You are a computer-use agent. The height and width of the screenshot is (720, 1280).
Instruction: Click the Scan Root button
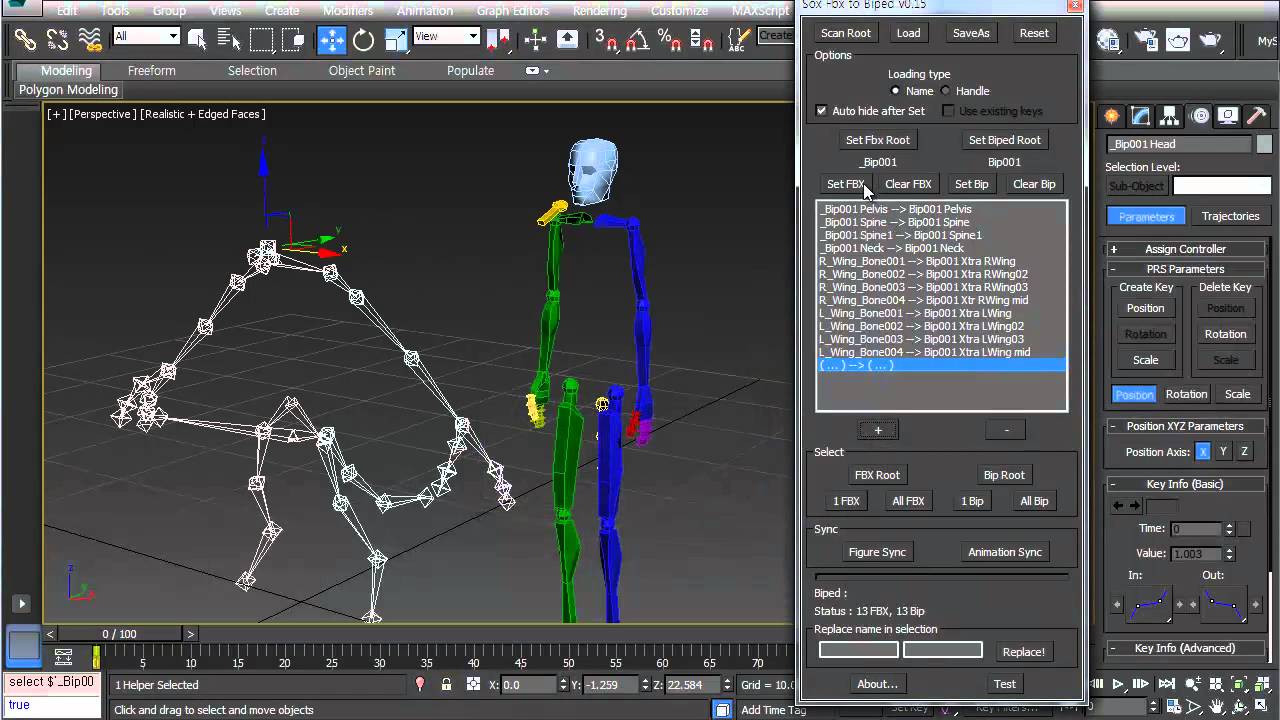(846, 33)
